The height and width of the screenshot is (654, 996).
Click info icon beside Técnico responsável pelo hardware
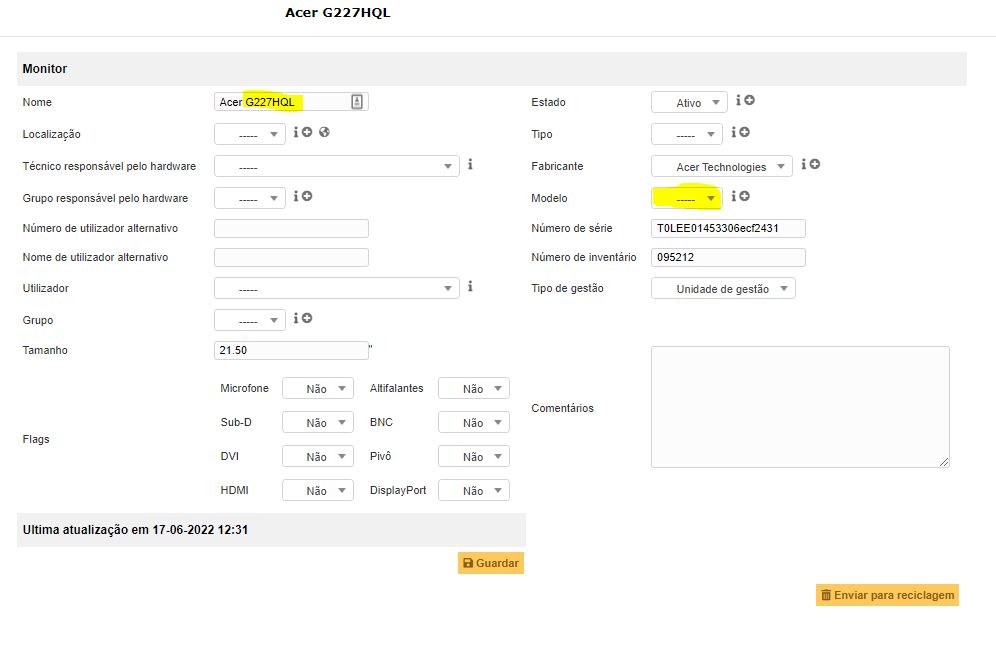[470, 164]
